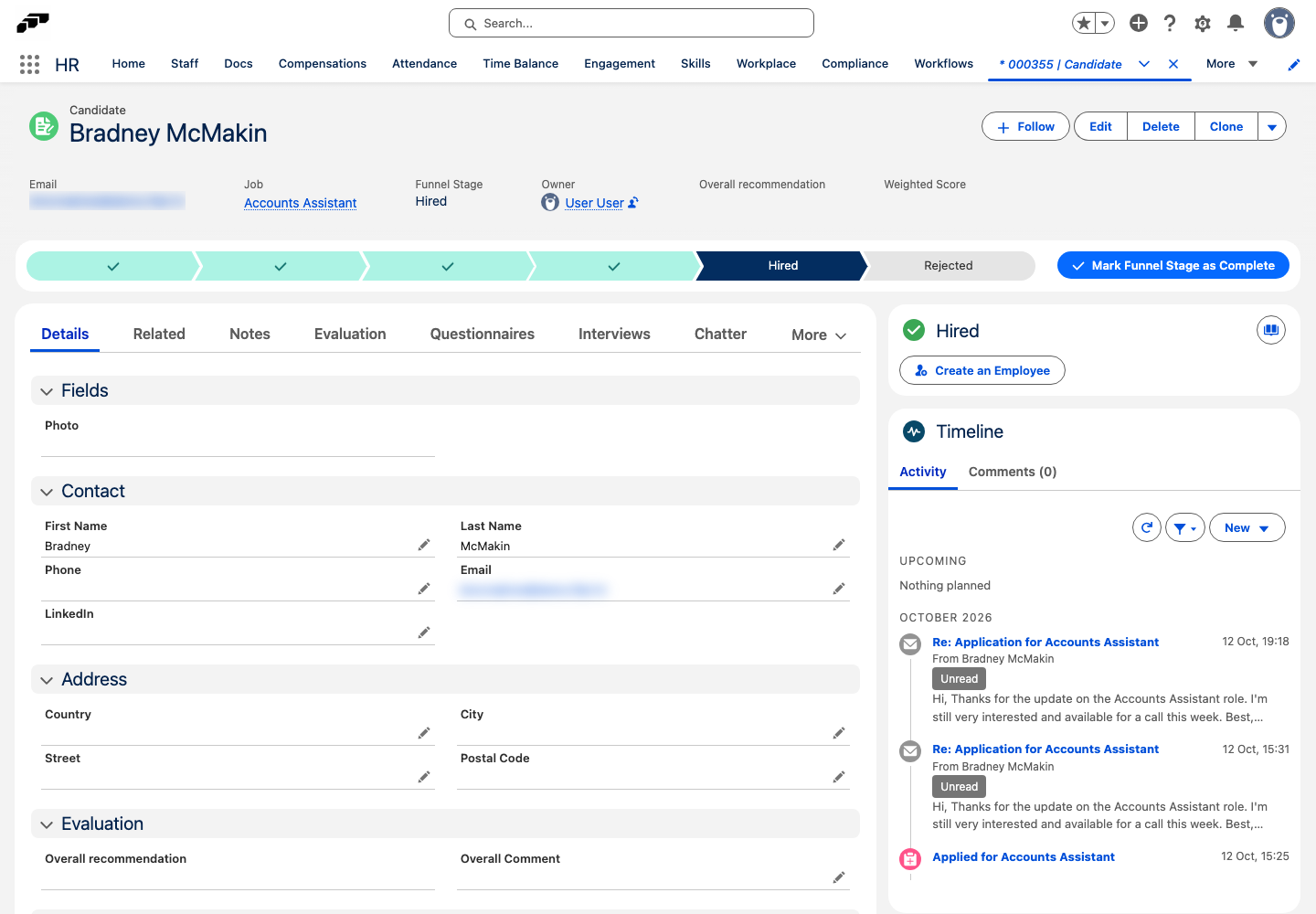Screen dimensions: 1316x914
Task: Select the Hired stage in the funnel path
Action: [782, 266]
